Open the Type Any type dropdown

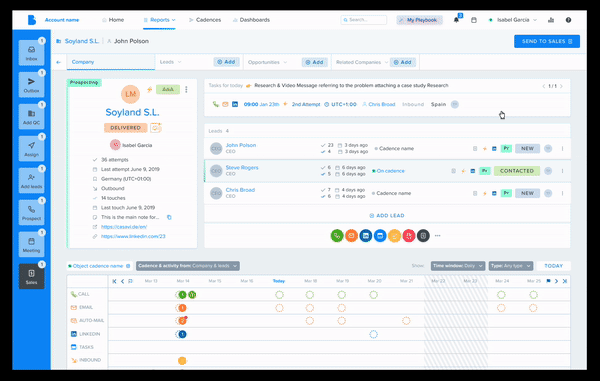[x=510, y=266]
